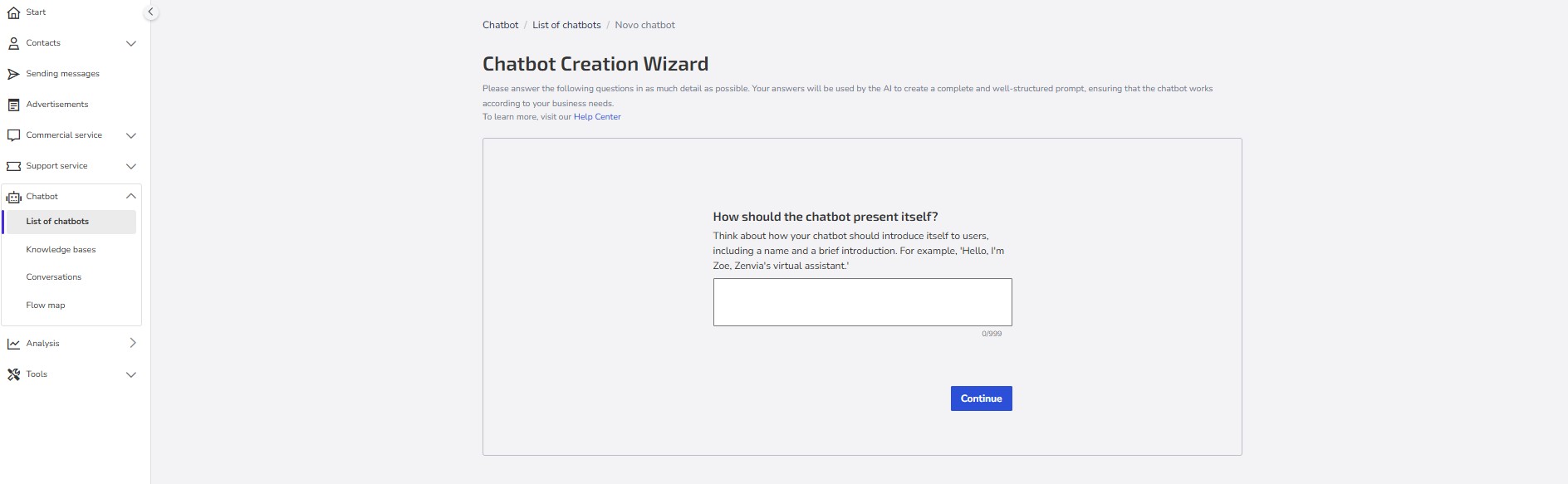Click the Tools wrench icon
The height and width of the screenshot is (484, 1568).
pyautogui.click(x=13, y=374)
